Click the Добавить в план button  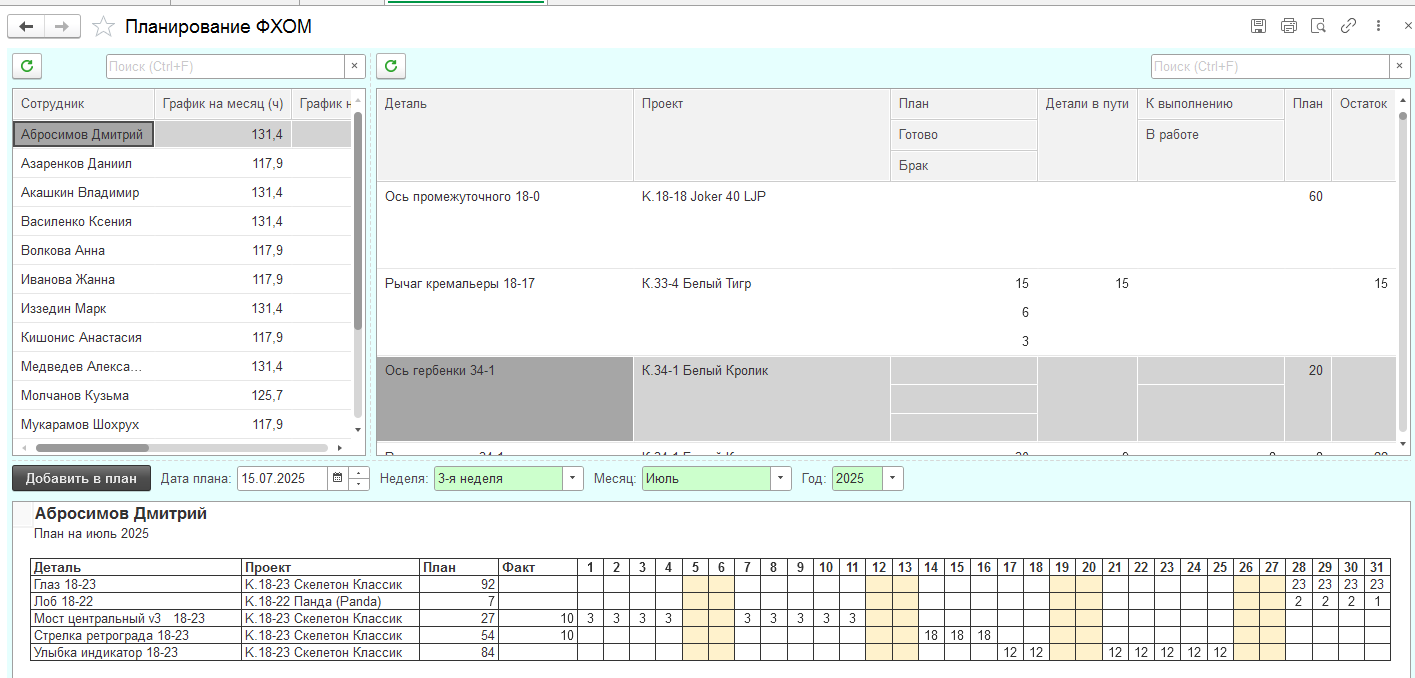coord(81,479)
